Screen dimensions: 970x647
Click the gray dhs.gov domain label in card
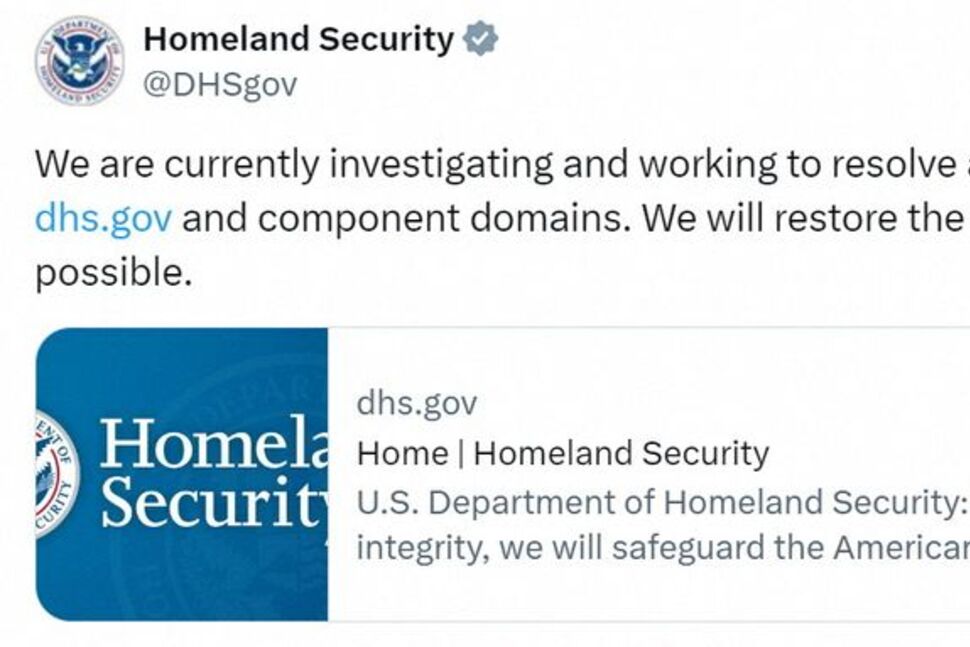(x=417, y=403)
